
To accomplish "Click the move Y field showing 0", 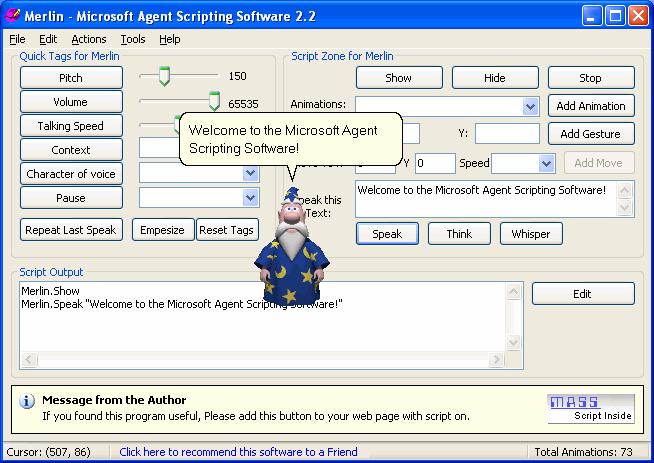I will tap(435, 163).
